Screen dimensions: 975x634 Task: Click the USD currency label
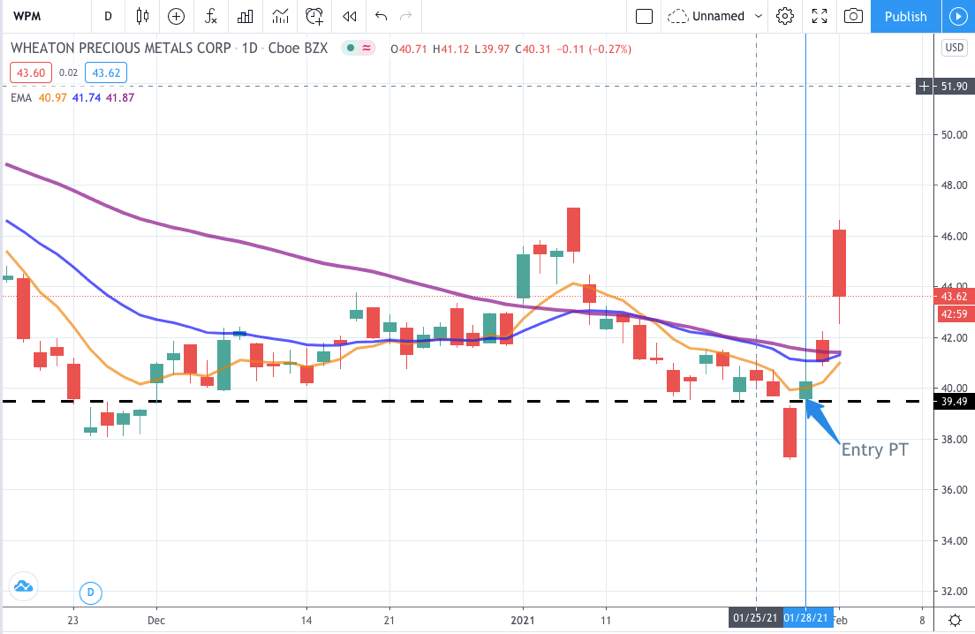click(954, 48)
